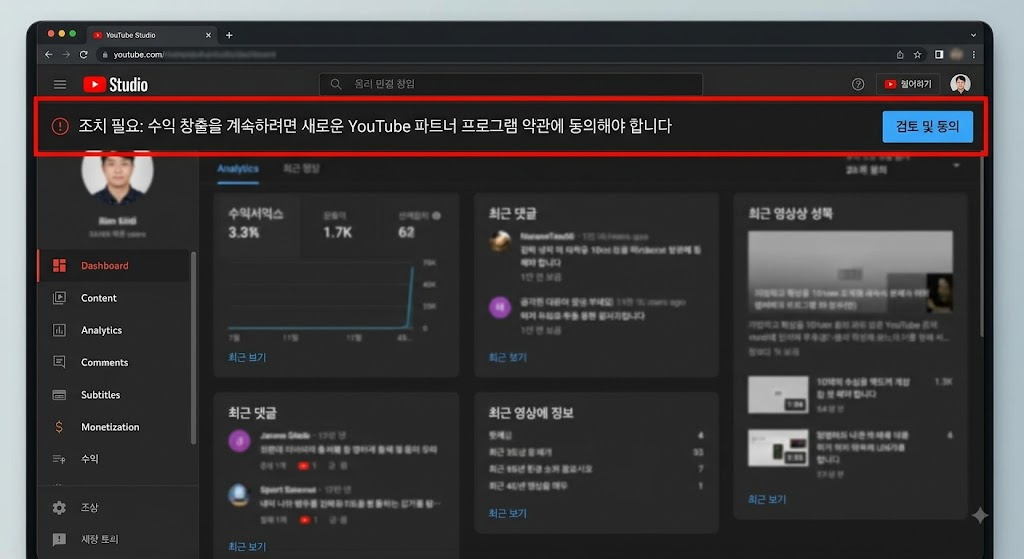Open a new browser tab
The height and width of the screenshot is (559, 1024).
click(229, 35)
